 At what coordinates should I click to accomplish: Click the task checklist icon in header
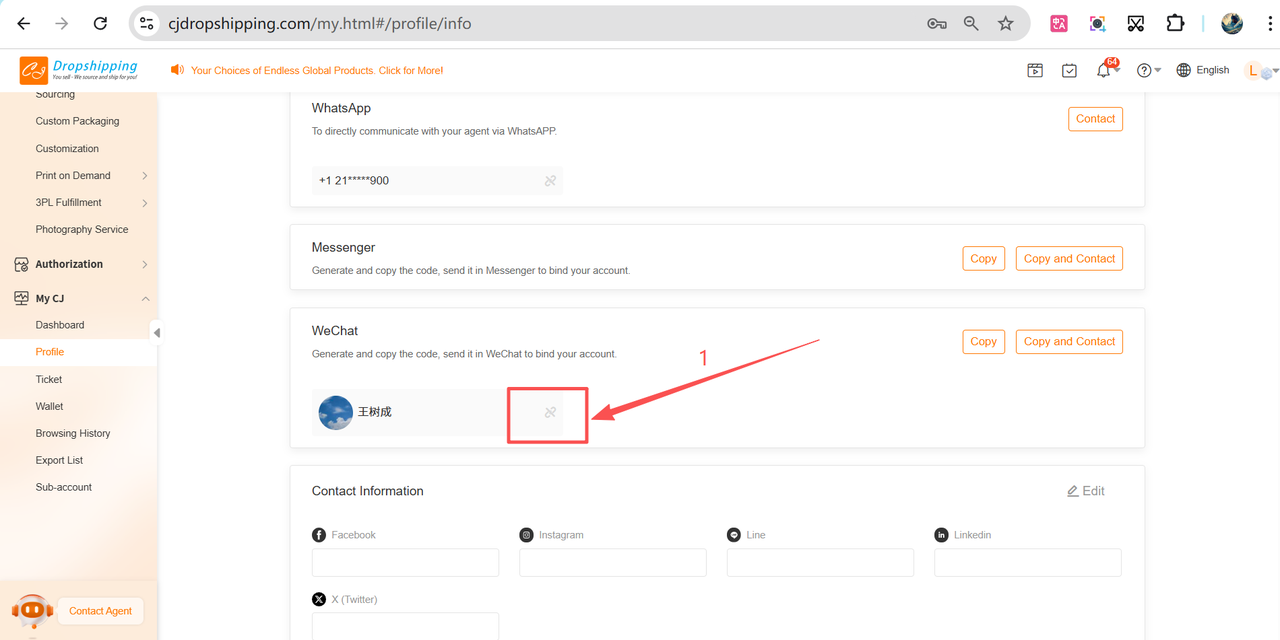[1069, 70]
